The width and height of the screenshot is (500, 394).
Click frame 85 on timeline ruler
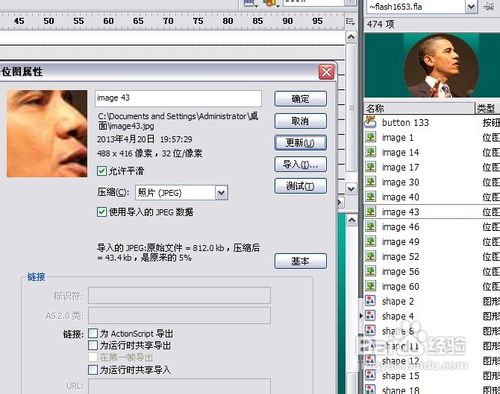258,21
